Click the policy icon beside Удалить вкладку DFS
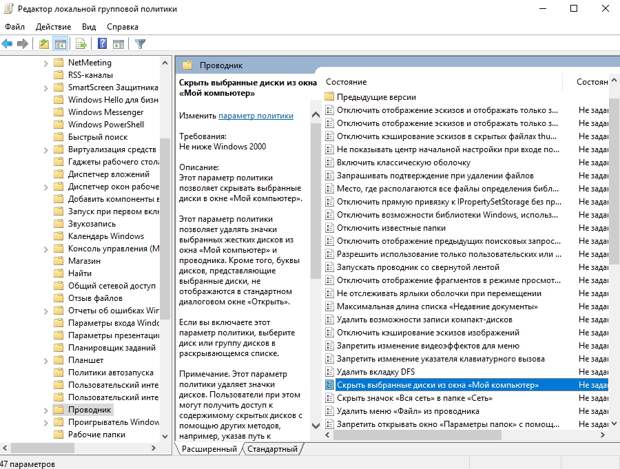 [x=329, y=372]
